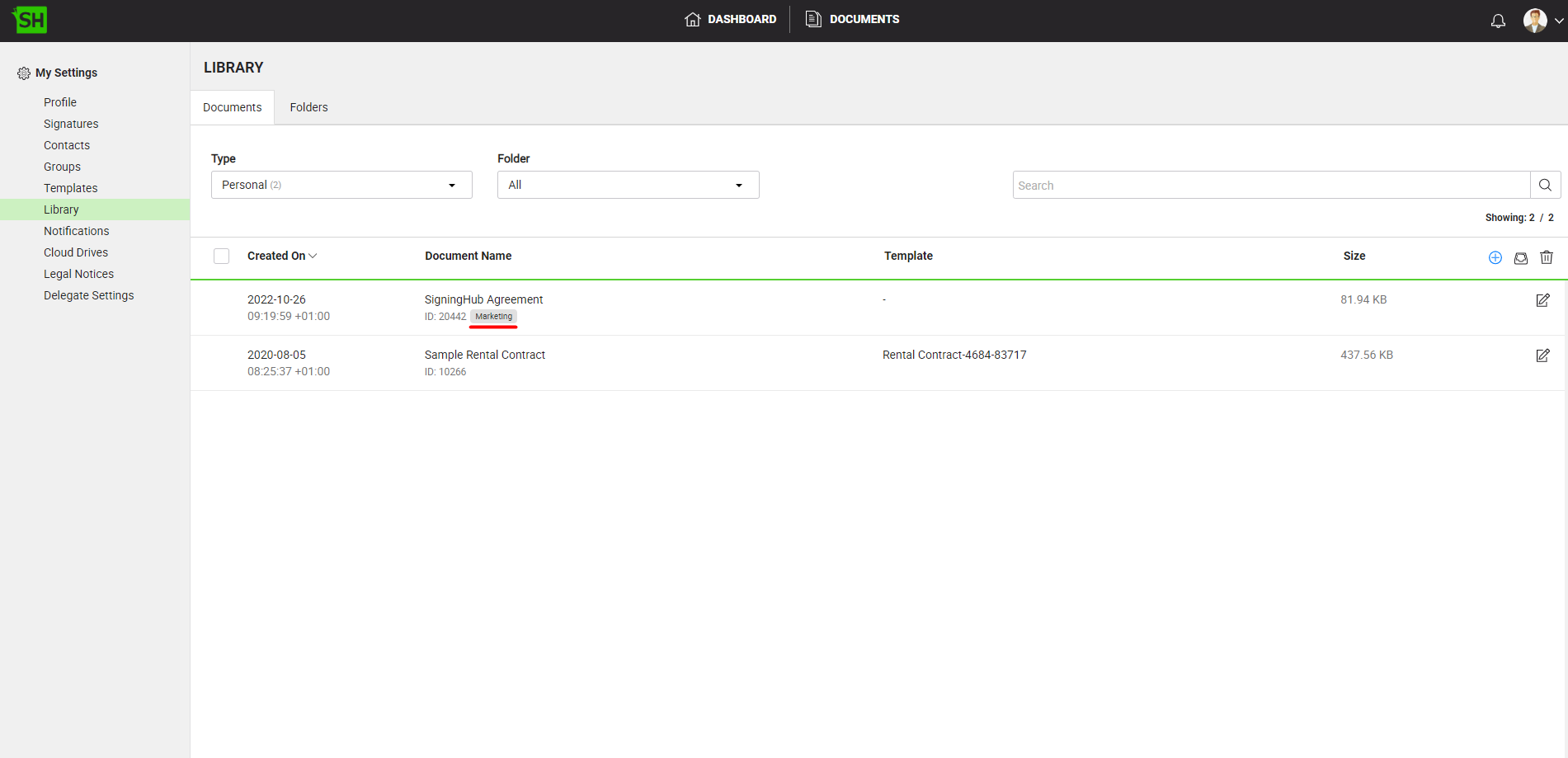Open the notifications bell

pyautogui.click(x=1498, y=21)
